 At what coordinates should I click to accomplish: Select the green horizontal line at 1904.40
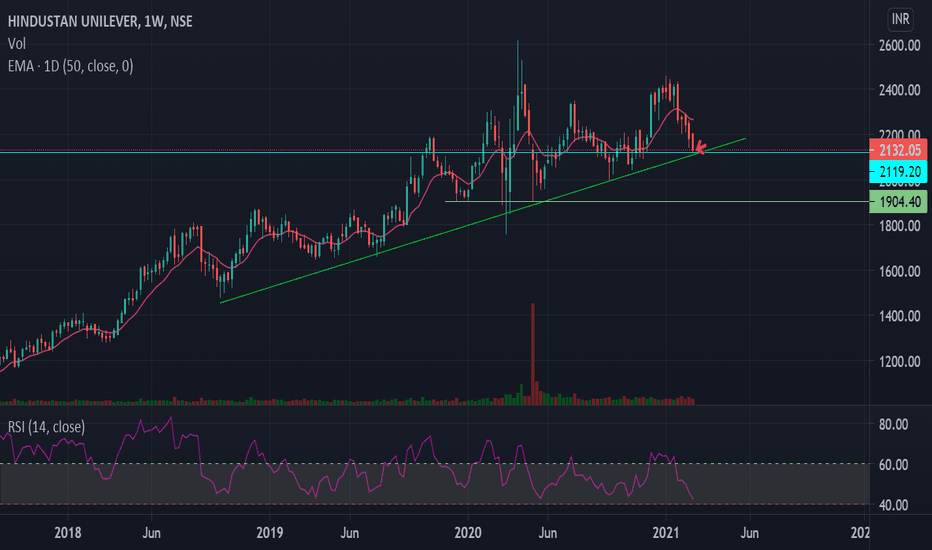[x=657, y=202]
